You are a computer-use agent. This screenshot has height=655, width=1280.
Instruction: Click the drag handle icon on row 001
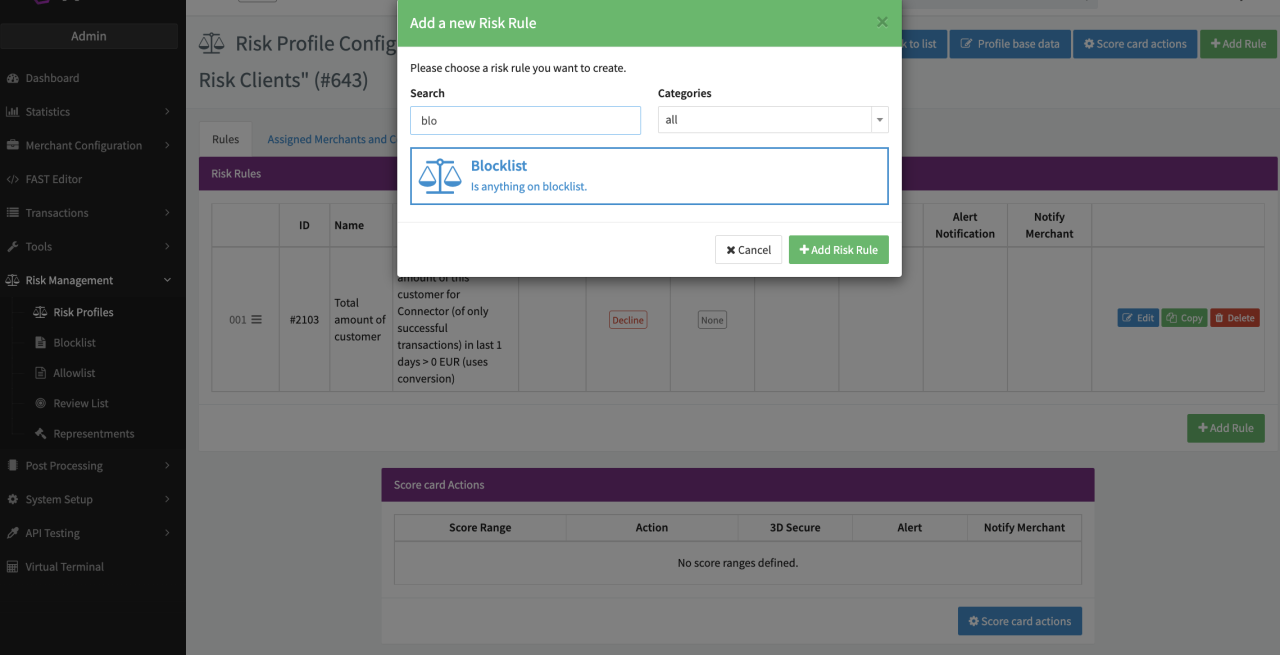(x=256, y=320)
